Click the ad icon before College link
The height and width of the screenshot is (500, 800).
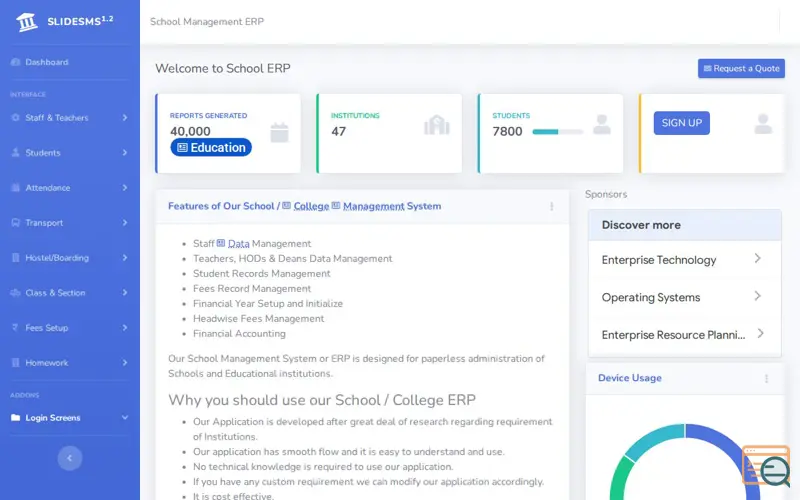click(287, 206)
